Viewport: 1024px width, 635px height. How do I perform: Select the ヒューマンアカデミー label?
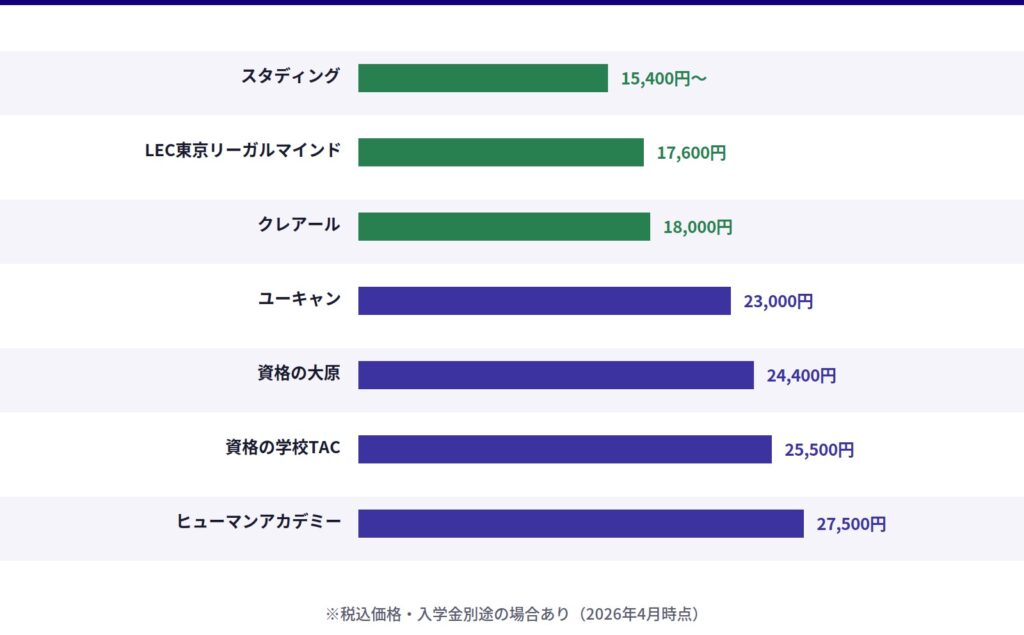(259, 522)
